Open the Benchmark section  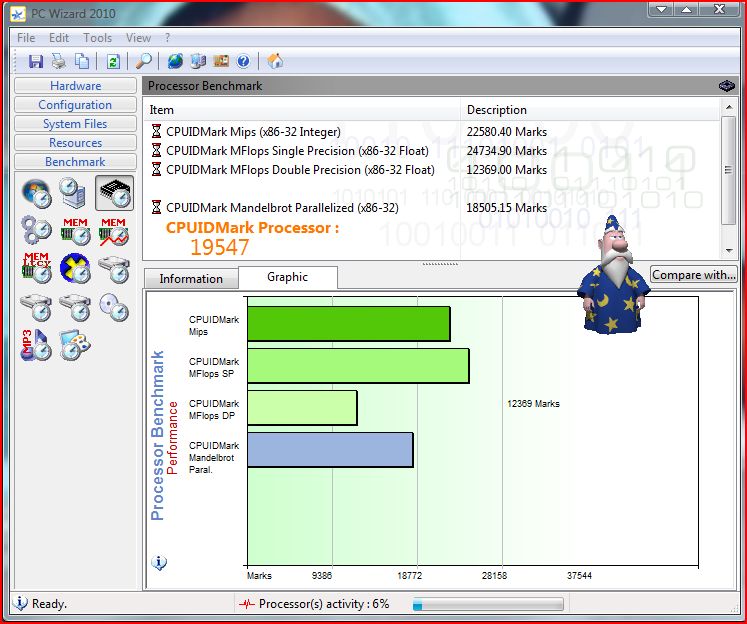75,162
